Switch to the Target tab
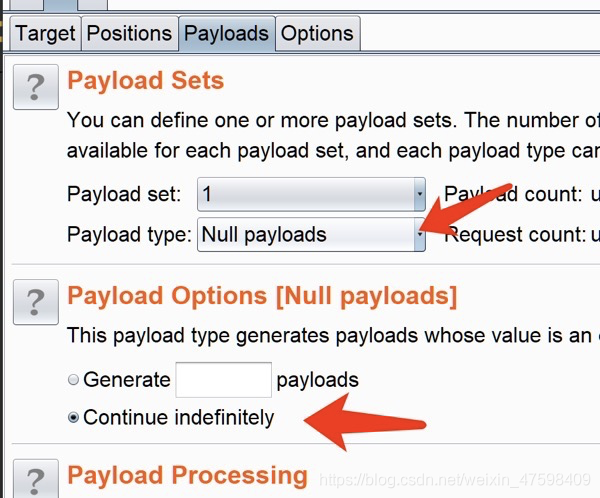This screenshot has width=600, height=498. (45, 33)
